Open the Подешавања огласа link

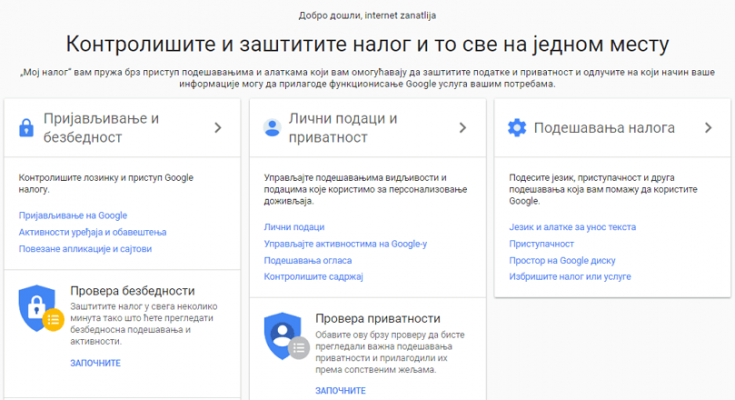click(308, 260)
